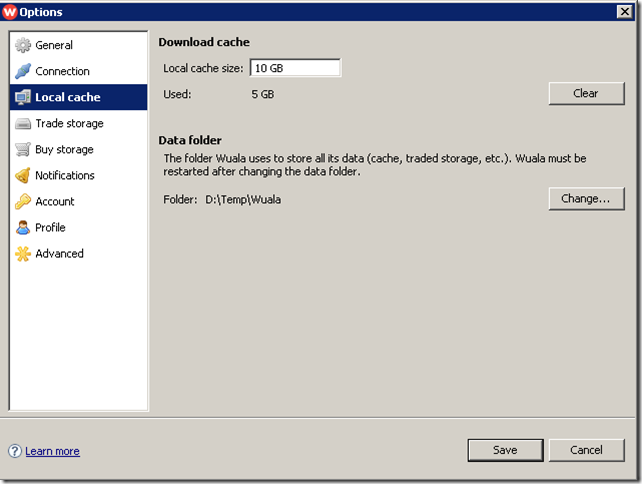Click the Account key icon

click(x=23, y=201)
